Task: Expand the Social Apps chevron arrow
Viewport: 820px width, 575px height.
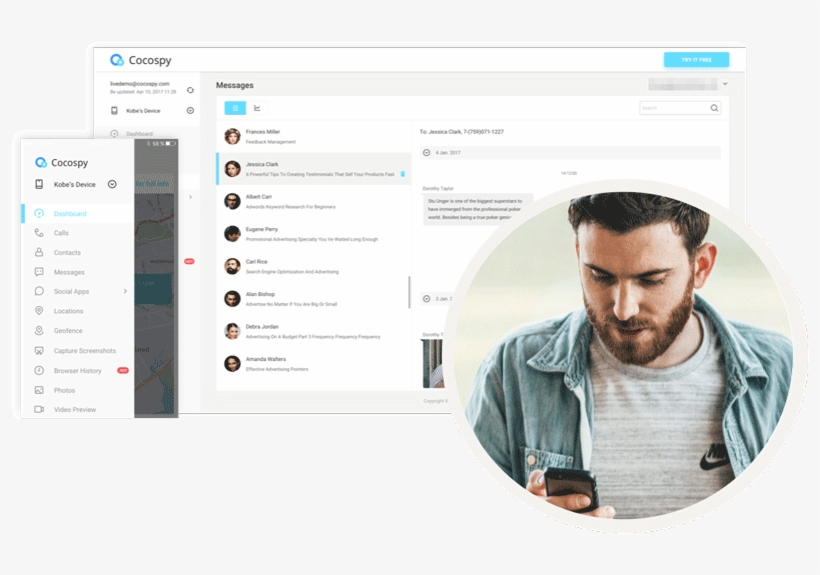Action: point(125,291)
